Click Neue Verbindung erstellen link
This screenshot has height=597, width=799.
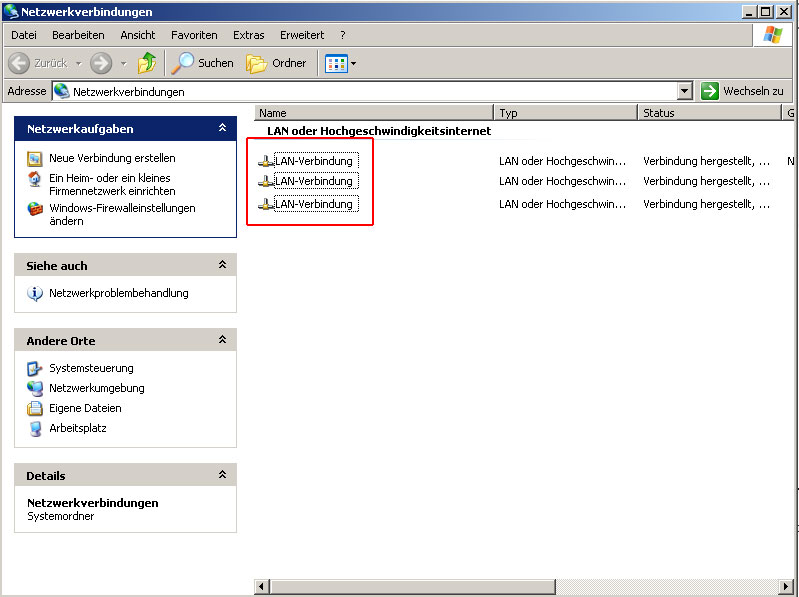(x=112, y=158)
